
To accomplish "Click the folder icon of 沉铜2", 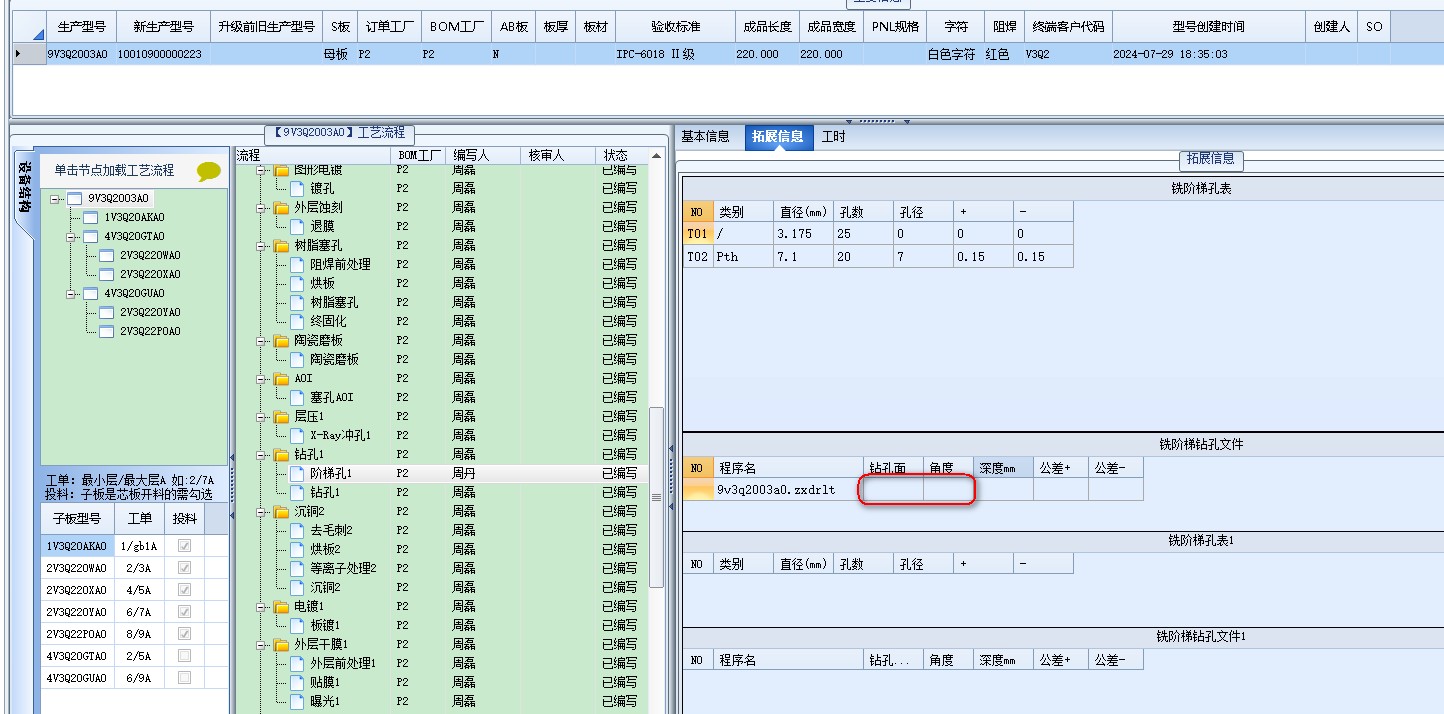I will (x=281, y=512).
